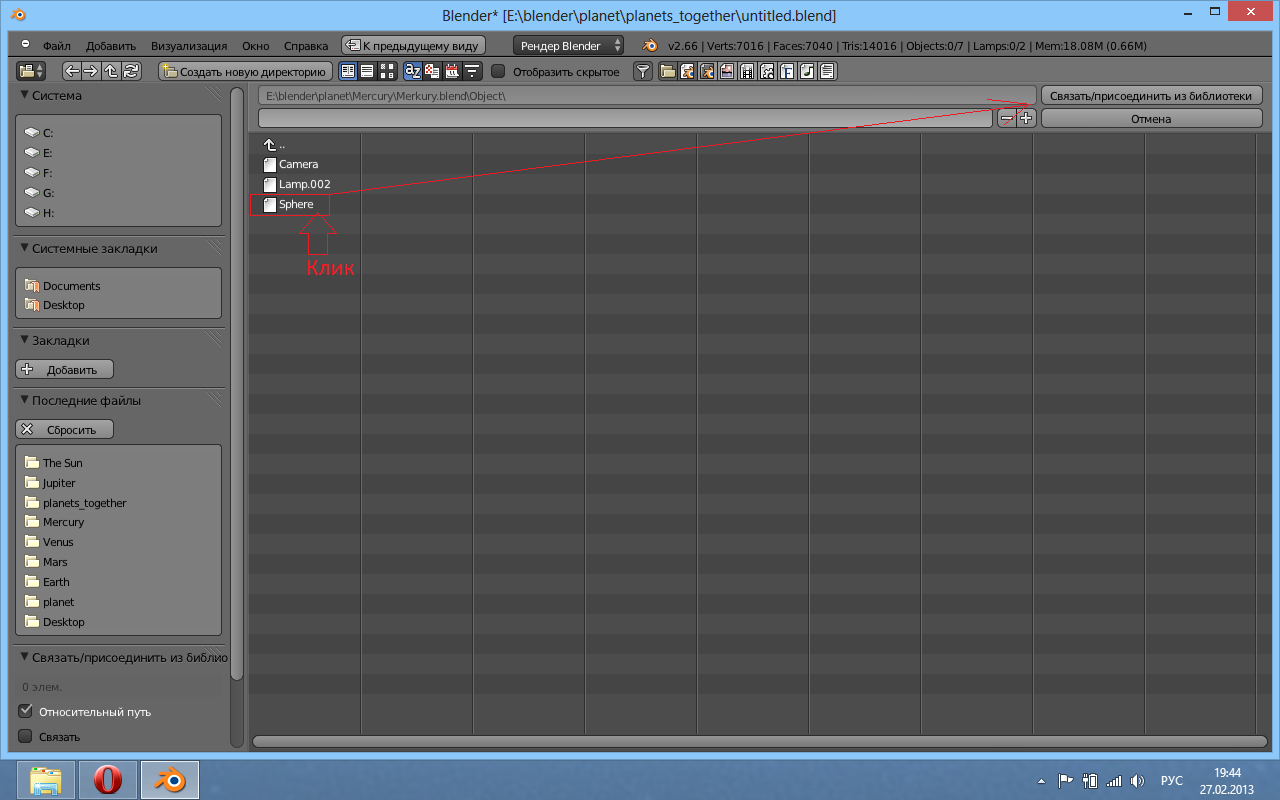The width and height of the screenshot is (1280, 800).
Task: Open the editor type selector icon
Action: click(x=32, y=71)
